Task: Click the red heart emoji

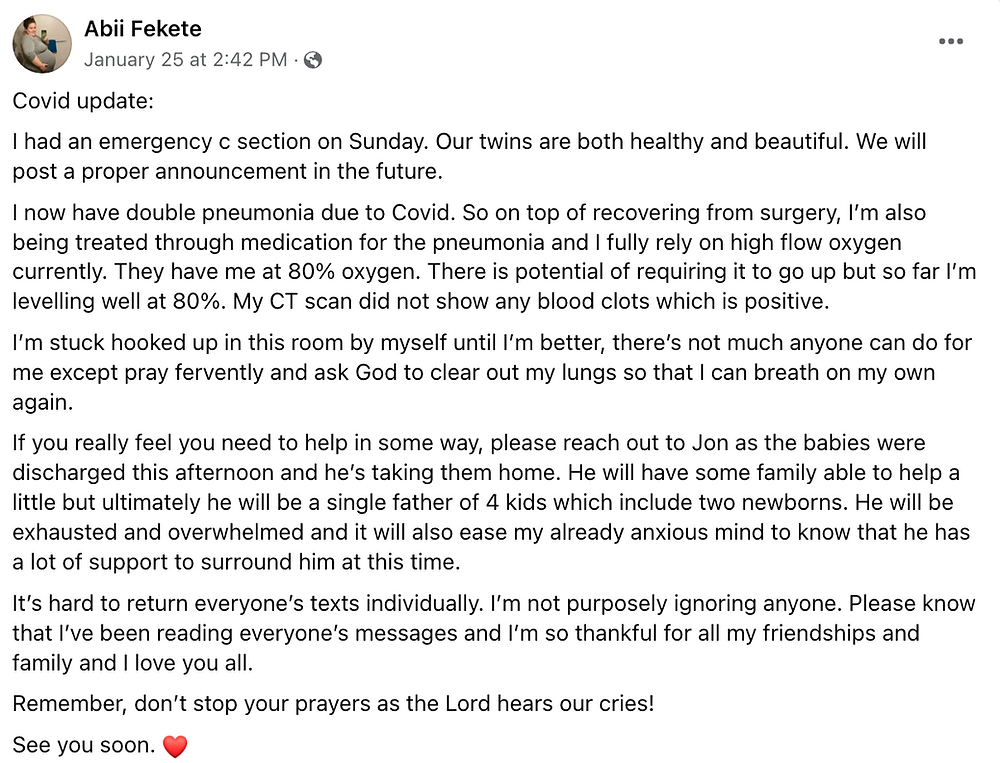Action: 175,746
